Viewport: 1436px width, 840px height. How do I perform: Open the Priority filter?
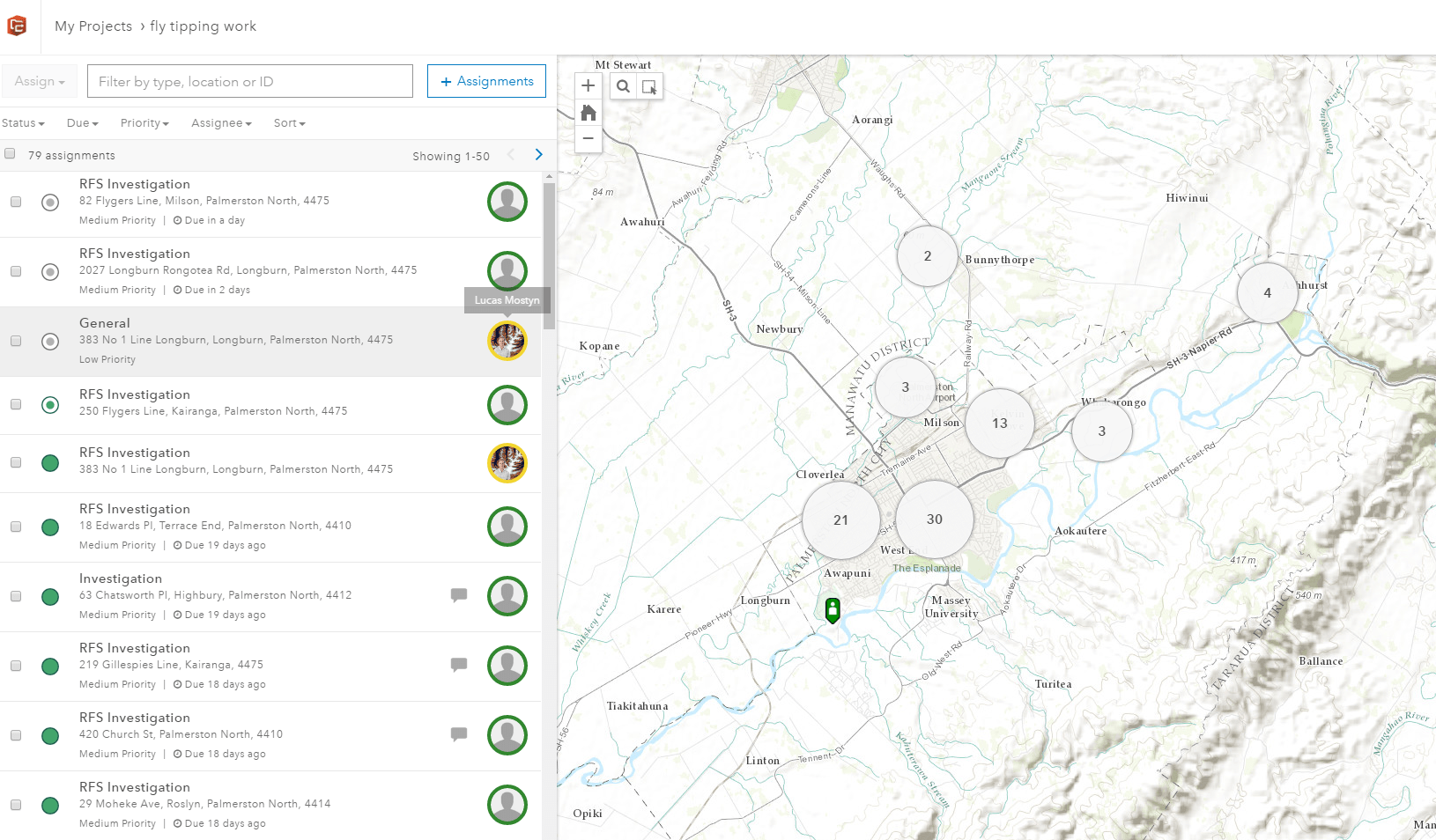[144, 122]
